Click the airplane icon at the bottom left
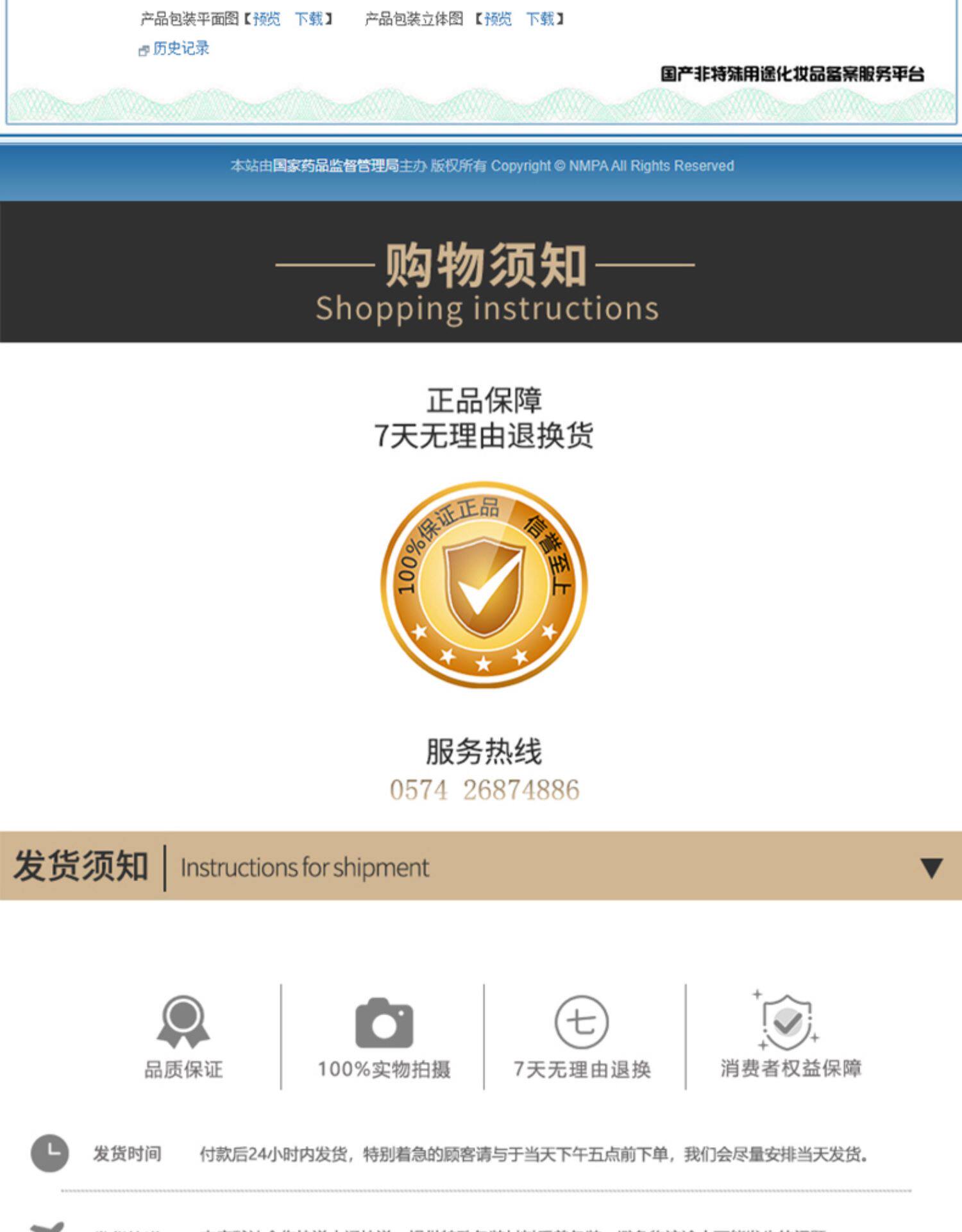 pos(46,1227)
